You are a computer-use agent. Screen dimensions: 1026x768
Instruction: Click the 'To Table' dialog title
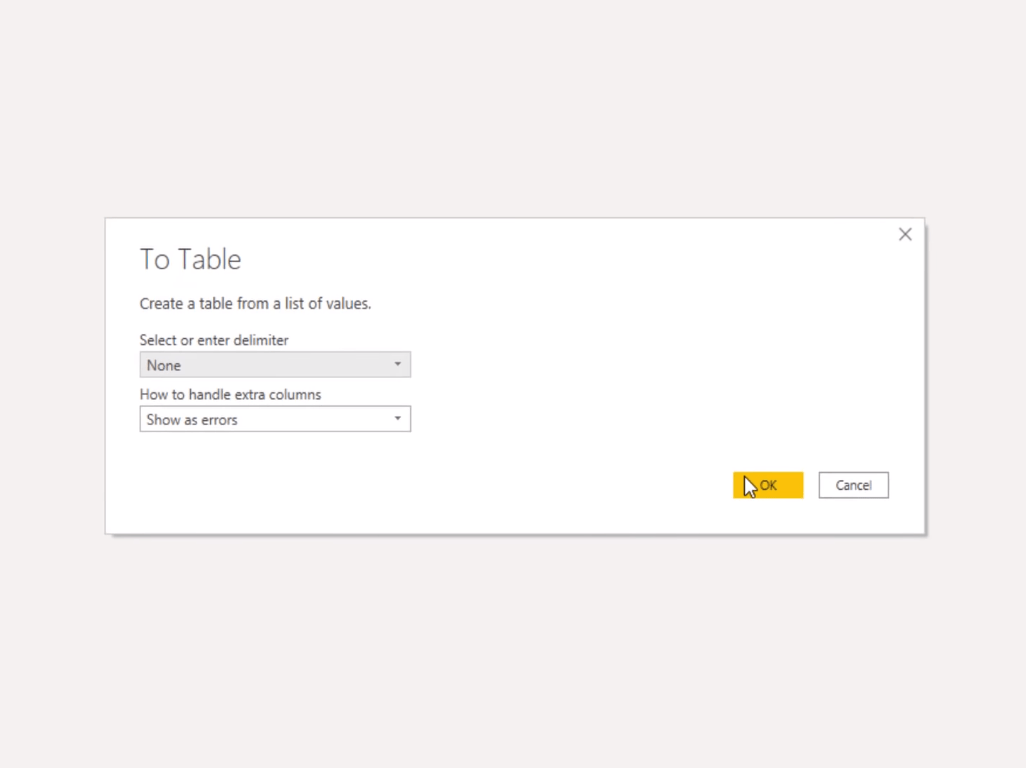(x=190, y=259)
